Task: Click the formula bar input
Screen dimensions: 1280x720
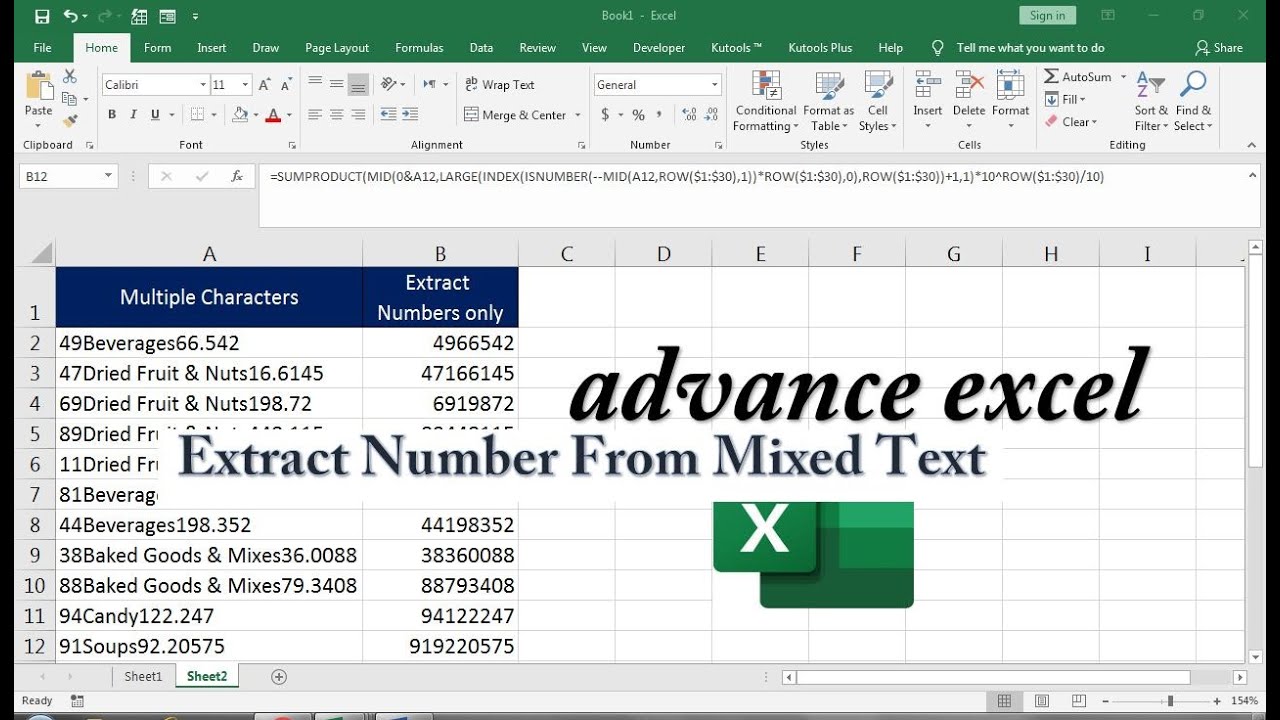Action: pos(750,196)
